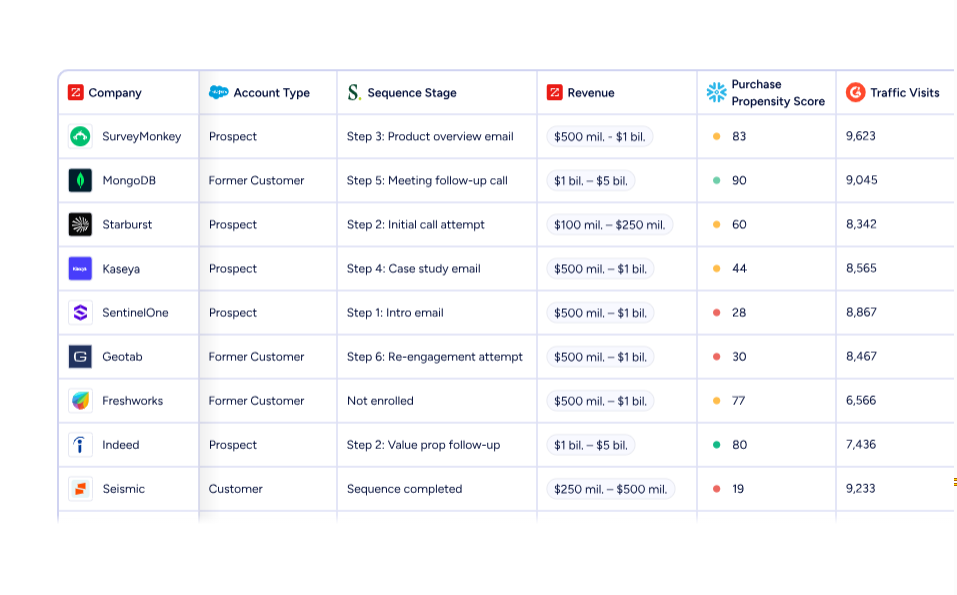The image size is (957, 595).
Task: Select the Seismic company name
Action: (x=123, y=489)
